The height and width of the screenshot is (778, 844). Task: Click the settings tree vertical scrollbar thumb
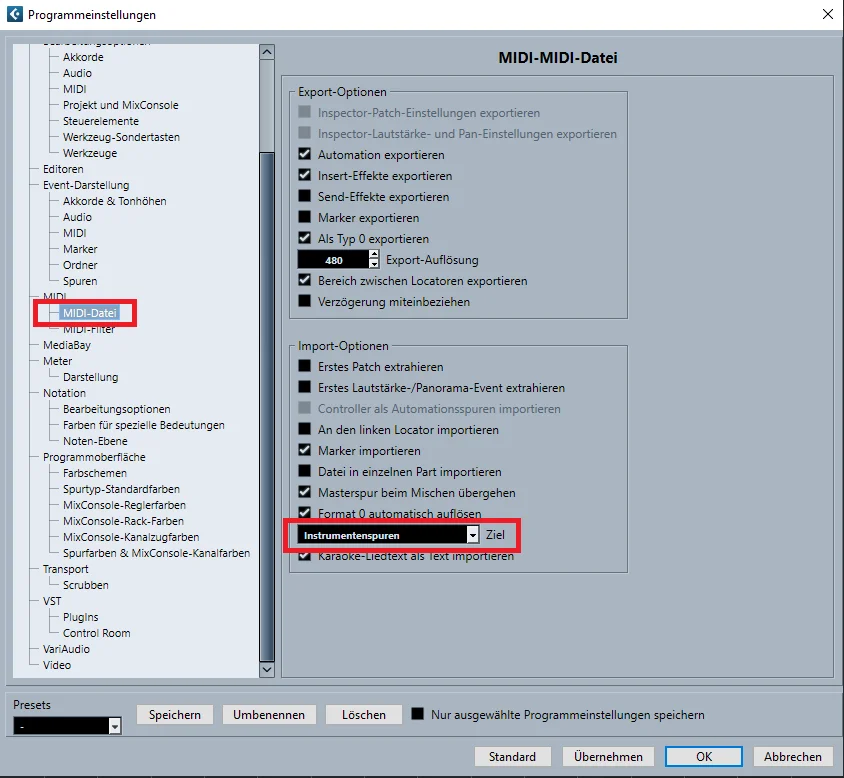pyautogui.click(x=267, y=406)
